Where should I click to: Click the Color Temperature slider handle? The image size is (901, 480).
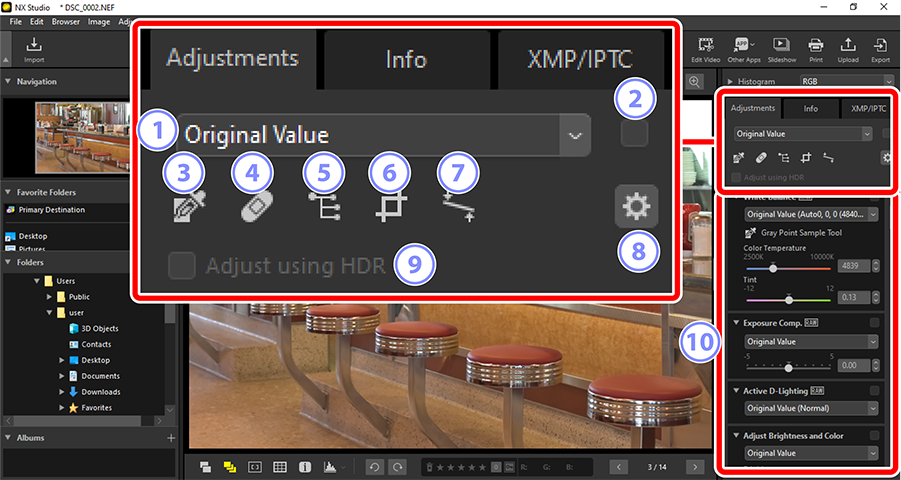(x=773, y=268)
